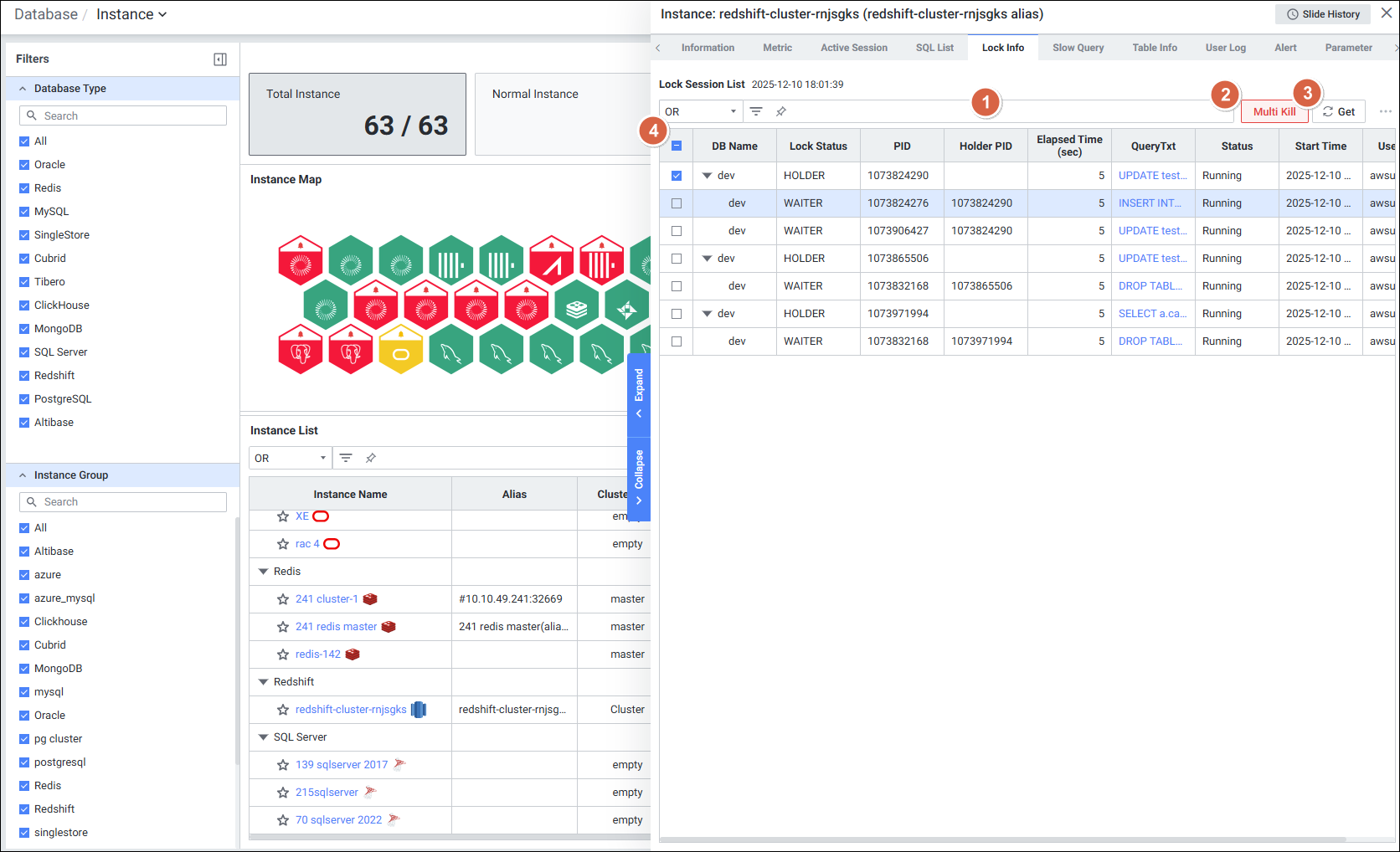Uncheck the MySQL database type checkbox
This screenshot has width=1400, height=852.
pos(24,212)
